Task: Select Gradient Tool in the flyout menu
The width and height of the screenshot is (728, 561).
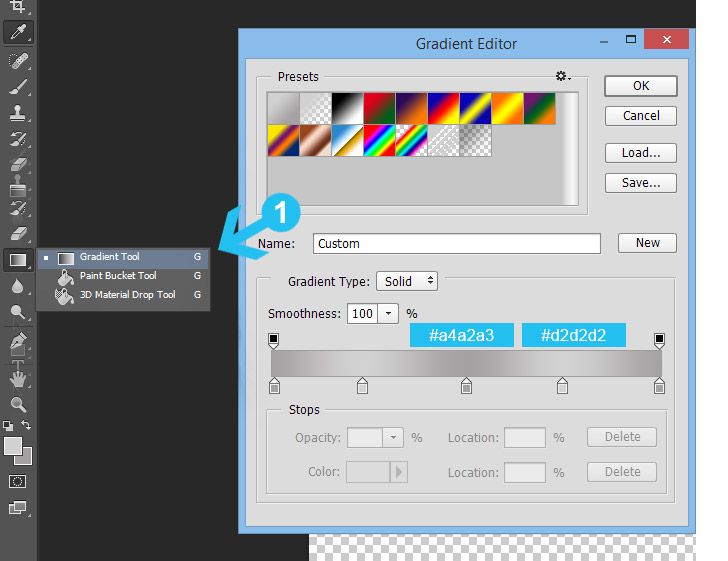Action: 110,257
